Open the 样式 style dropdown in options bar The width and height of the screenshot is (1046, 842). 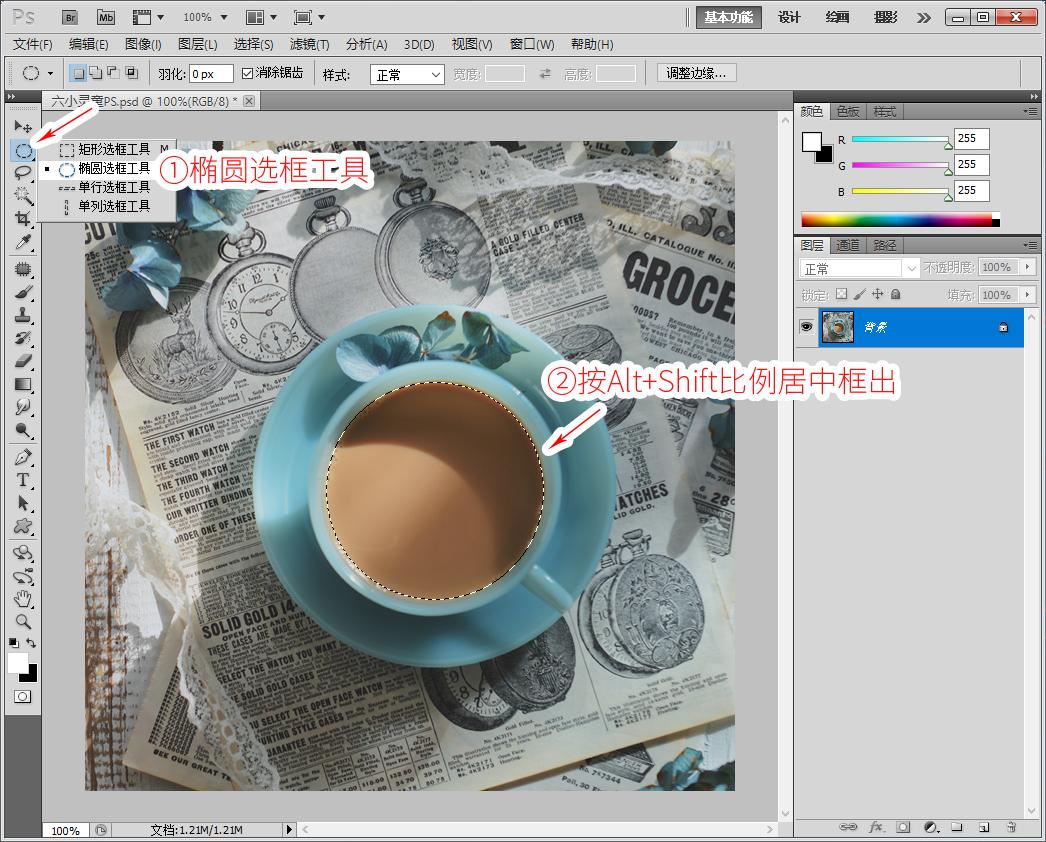407,75
